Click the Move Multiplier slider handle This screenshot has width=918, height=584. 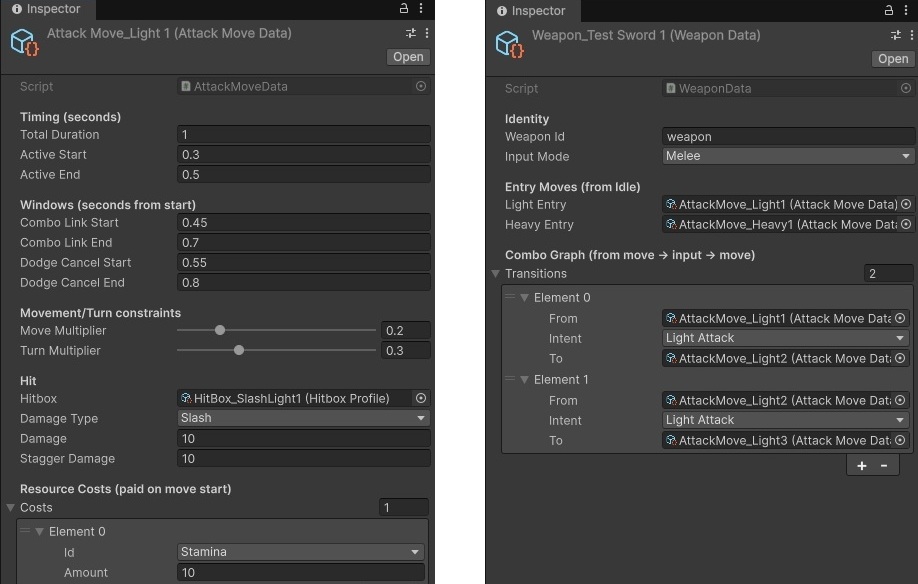coord(220,330)
